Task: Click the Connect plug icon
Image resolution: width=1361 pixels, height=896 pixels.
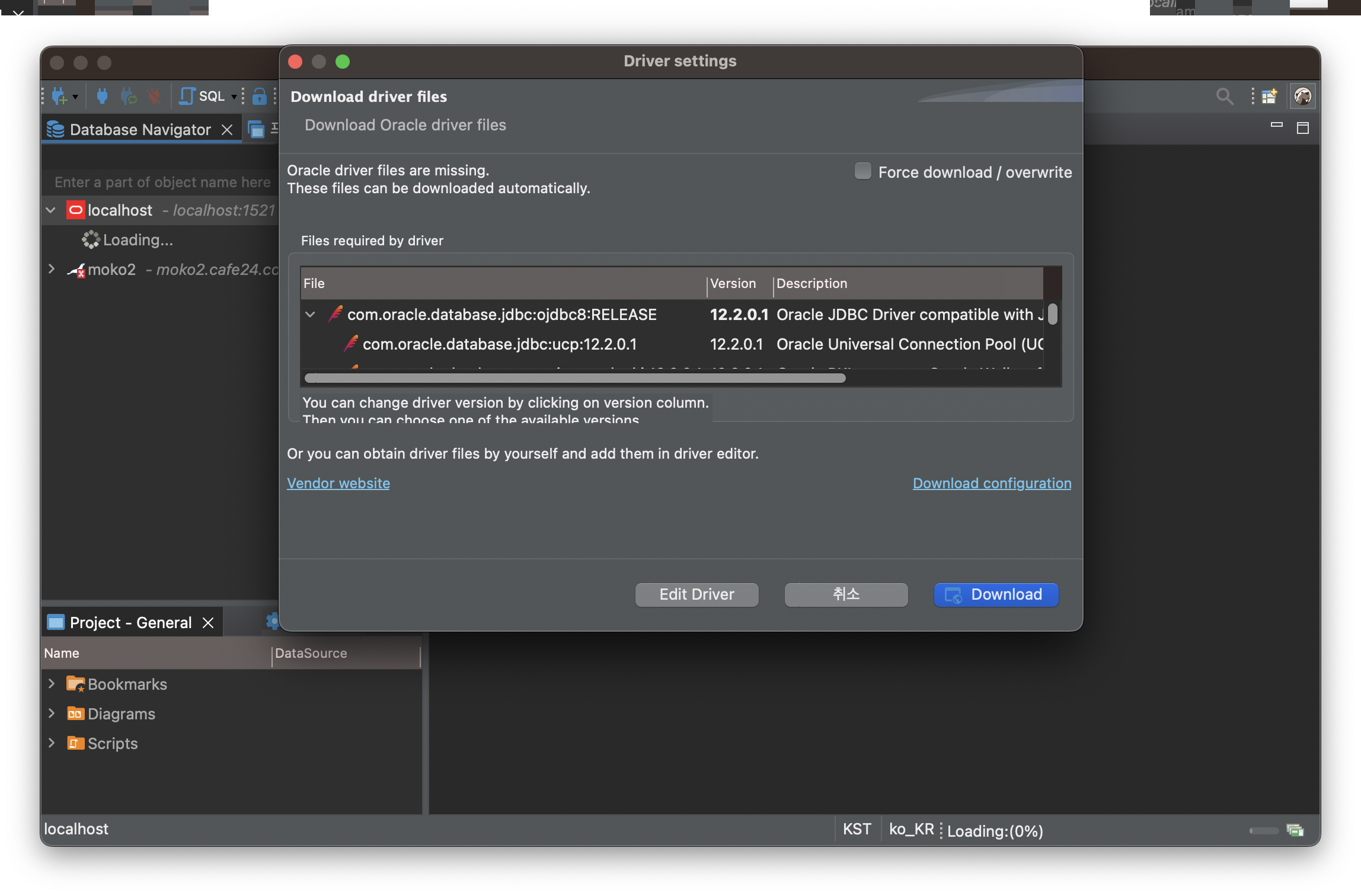Action: tap(102, 96)
